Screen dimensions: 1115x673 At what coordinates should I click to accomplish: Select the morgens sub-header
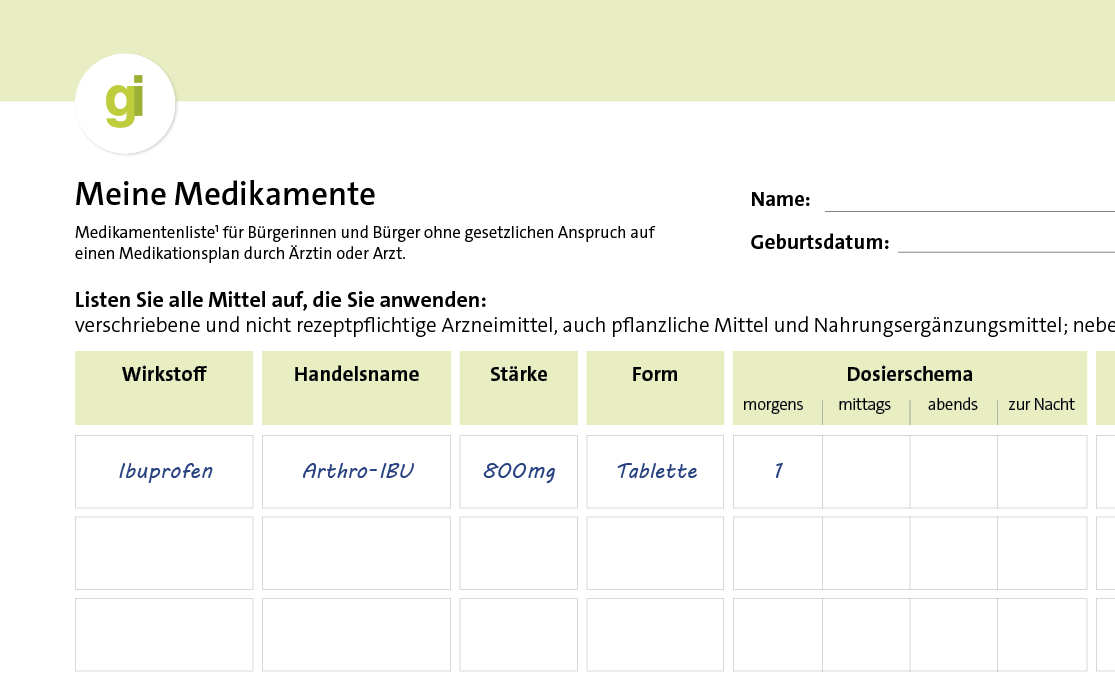point(774,405)
